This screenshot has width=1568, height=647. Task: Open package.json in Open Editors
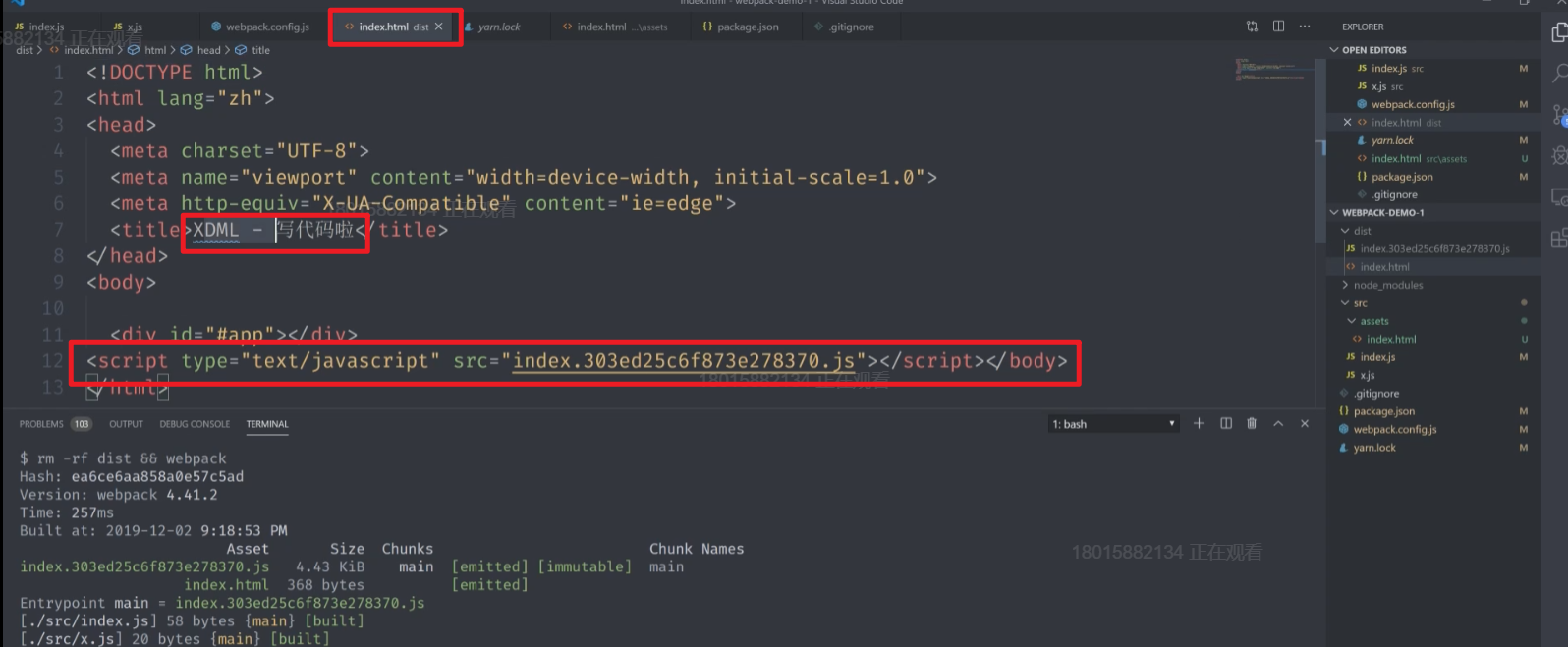click(1432, 177)
